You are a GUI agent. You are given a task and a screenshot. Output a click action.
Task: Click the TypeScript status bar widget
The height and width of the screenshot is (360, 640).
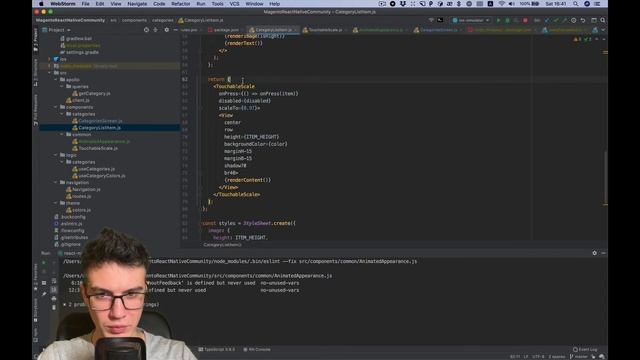pyautogui.click(x=217, y=349)
